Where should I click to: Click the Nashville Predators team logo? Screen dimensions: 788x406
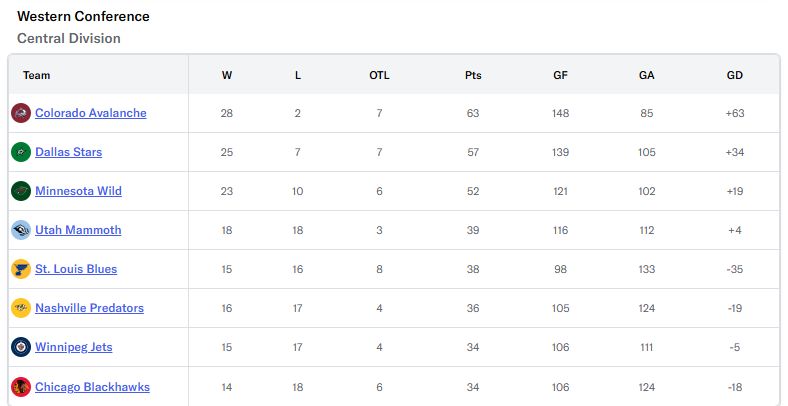coord(21,308)
